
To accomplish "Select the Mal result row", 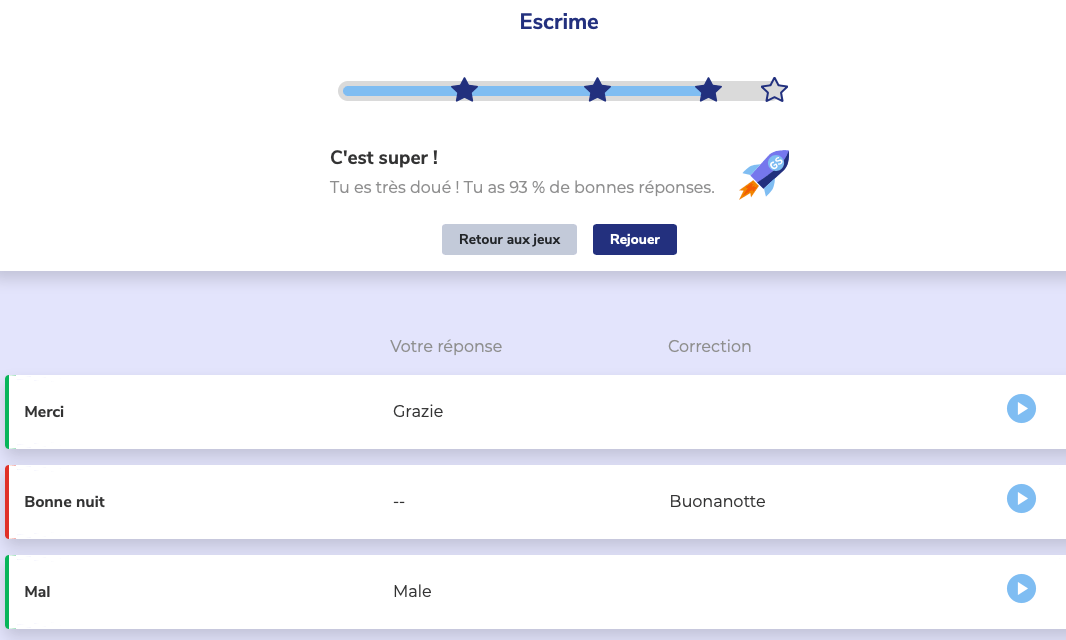I will tap(200, 592).
